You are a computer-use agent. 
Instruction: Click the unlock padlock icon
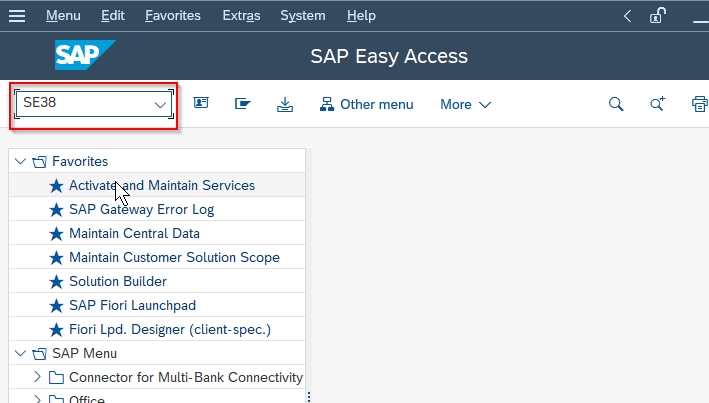point(657,16)
